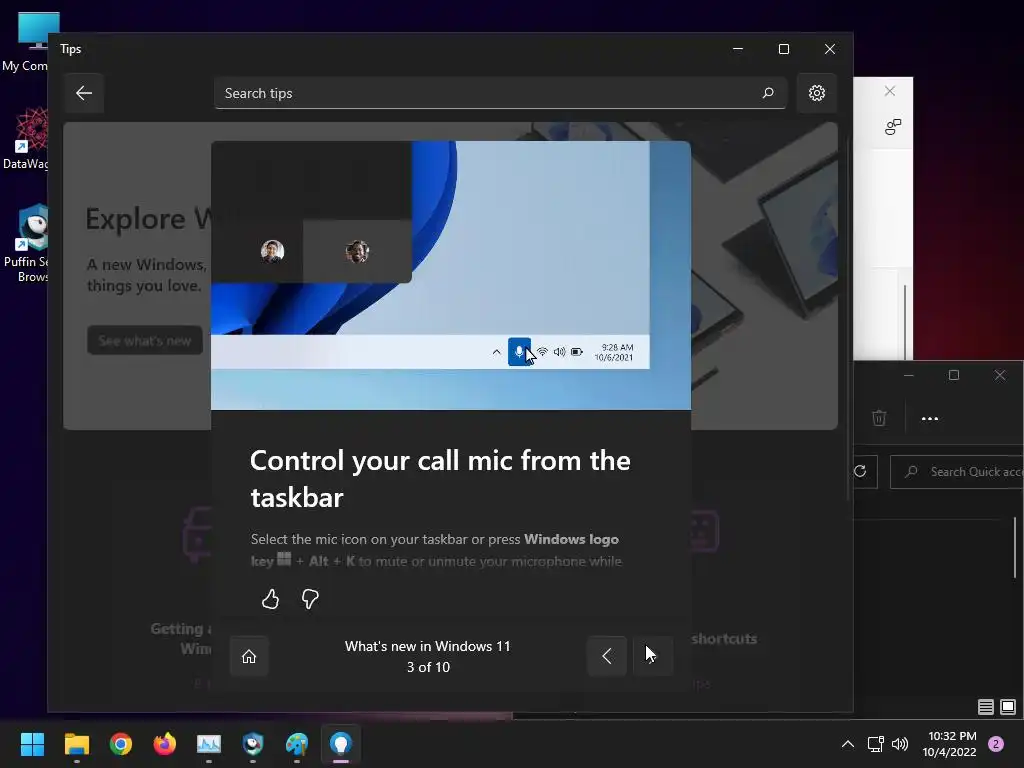
Task: Open the monitoring chart app on taskbar
Action: click(x=209, y=744)
